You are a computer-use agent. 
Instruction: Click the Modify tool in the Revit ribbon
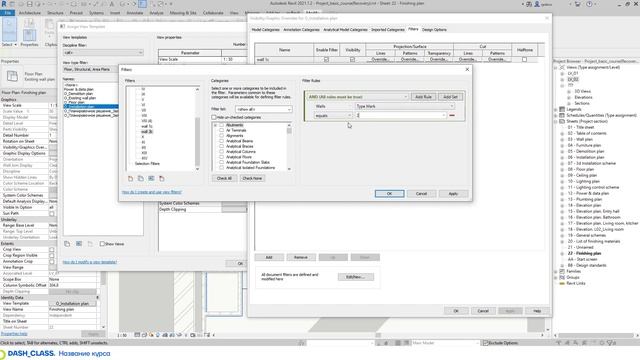[9, 30]
